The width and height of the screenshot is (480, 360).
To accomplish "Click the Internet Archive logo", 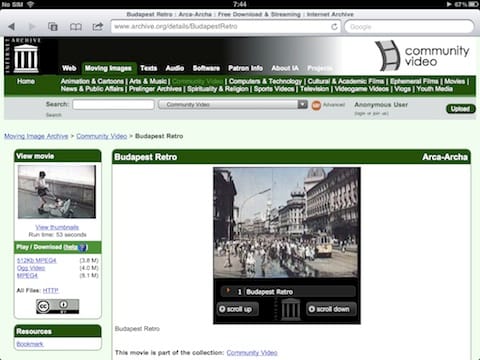I will 23,56.
